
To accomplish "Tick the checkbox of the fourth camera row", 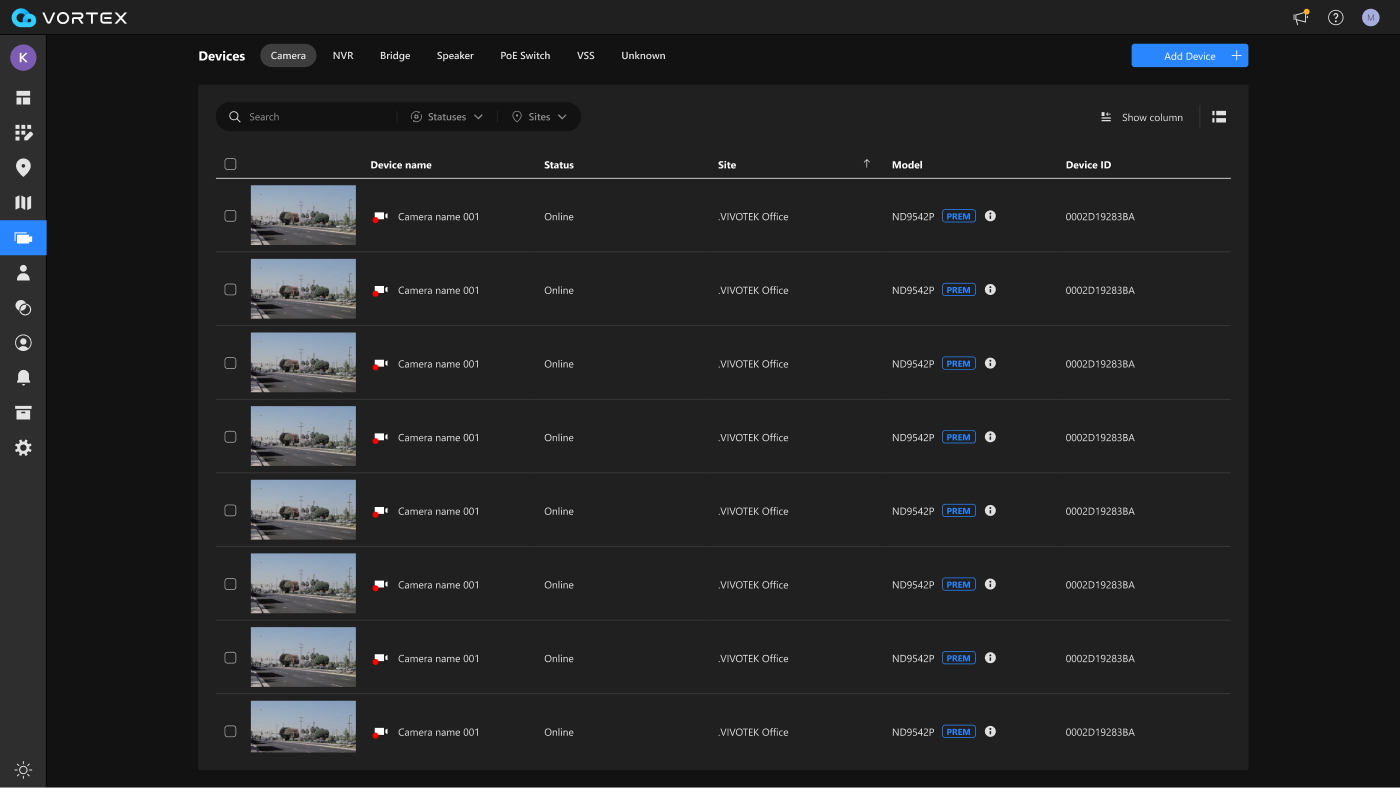I will pyautogui.click(x=230, y=437).
